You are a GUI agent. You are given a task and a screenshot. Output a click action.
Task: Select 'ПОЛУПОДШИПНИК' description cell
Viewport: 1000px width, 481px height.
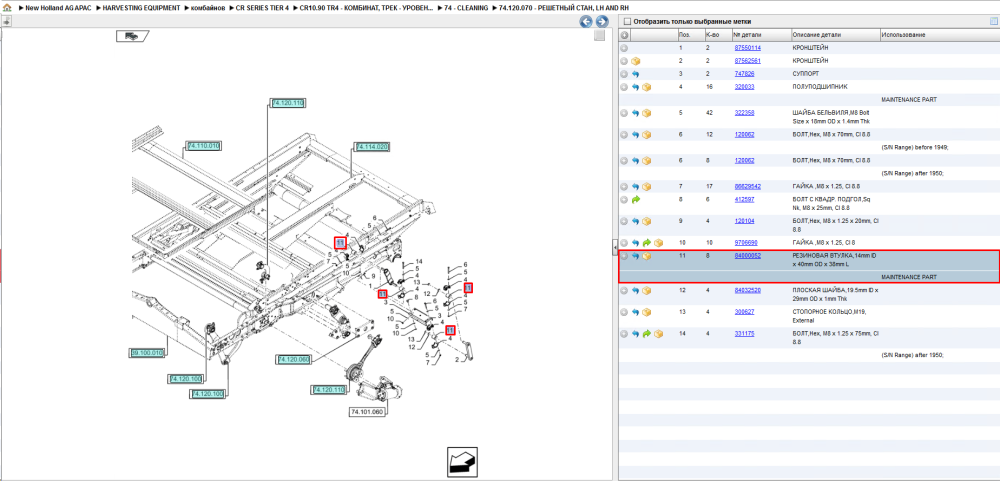(820, 87)
